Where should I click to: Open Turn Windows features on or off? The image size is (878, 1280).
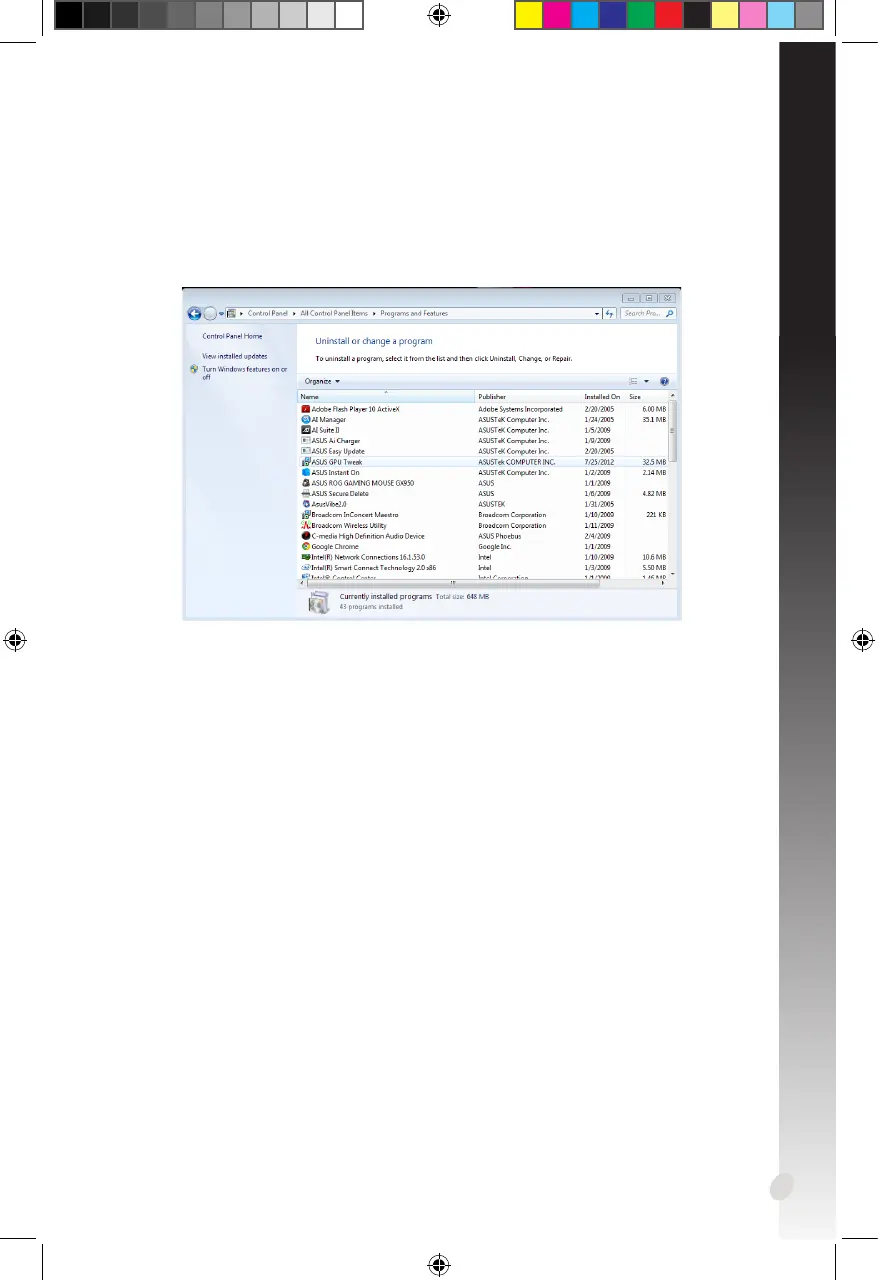click(245, 373)
